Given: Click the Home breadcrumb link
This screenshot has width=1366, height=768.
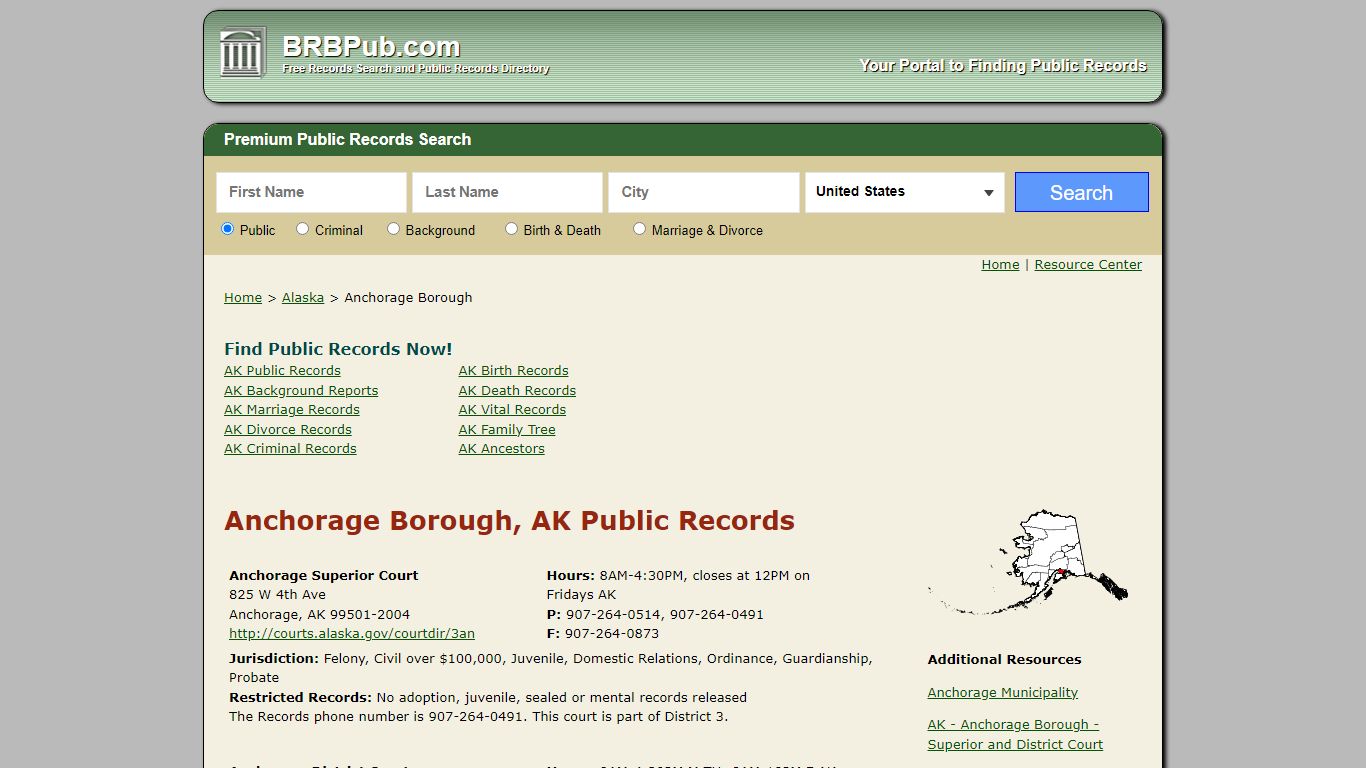Looking at the screenshot, I should tap(243, 298).
